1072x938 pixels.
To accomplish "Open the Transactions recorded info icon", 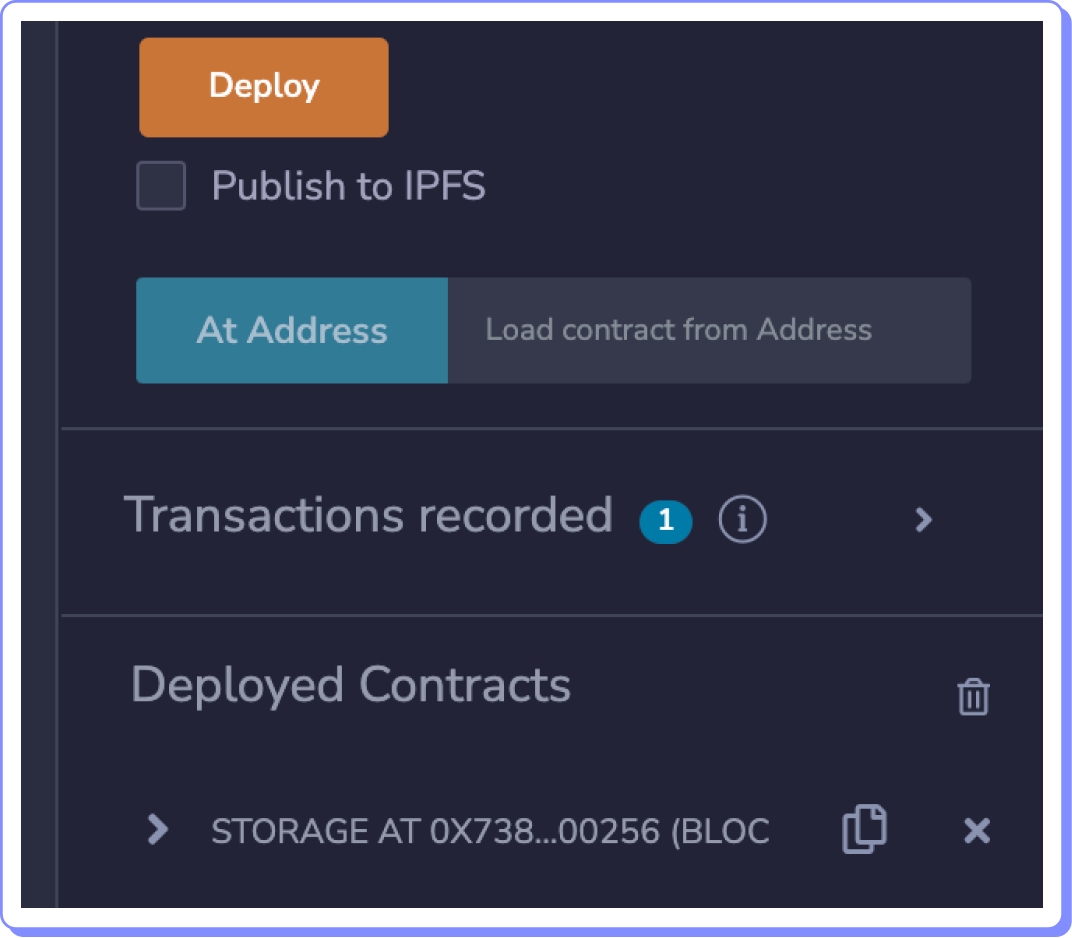I will click(742, 519).
